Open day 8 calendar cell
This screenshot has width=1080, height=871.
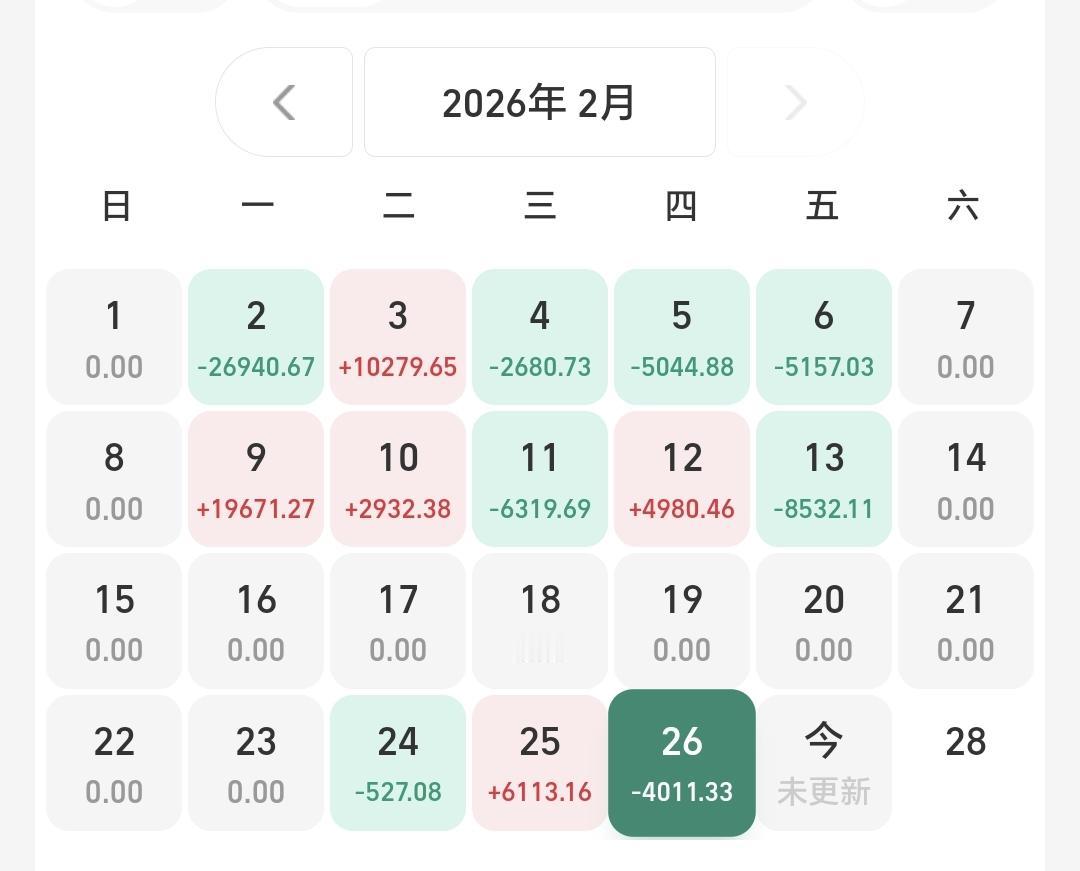(x=114, y=479)
